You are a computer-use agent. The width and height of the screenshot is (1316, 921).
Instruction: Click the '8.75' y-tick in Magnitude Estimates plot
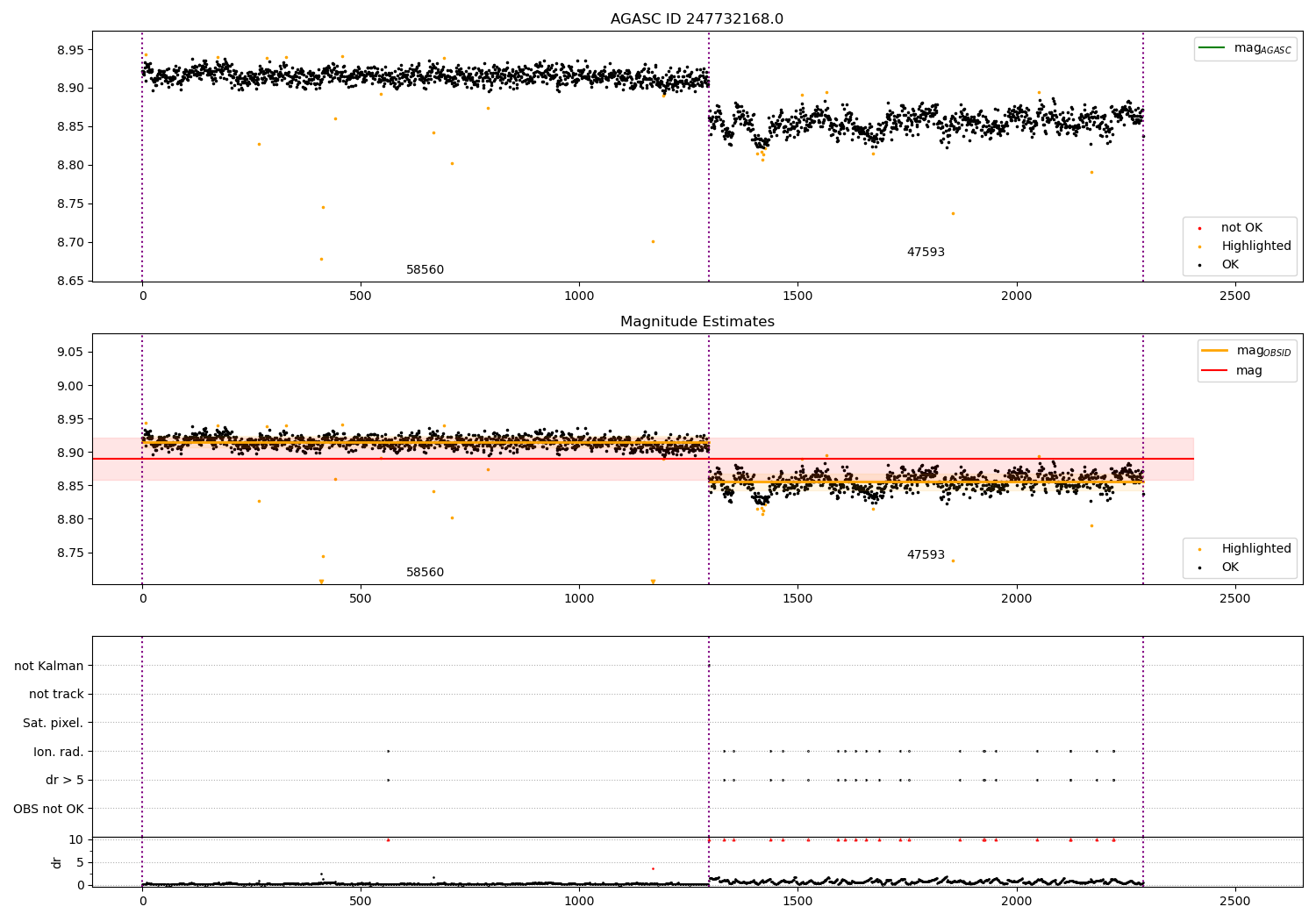coord(71,553)
